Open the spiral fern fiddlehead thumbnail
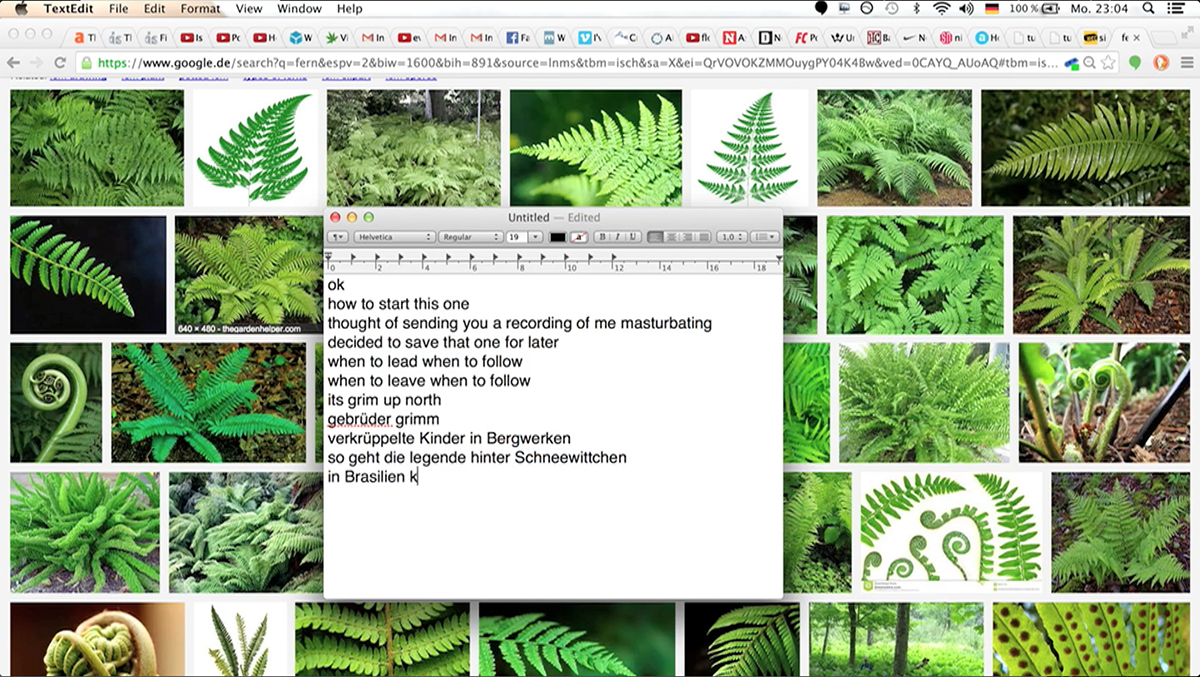 pos(56,402)
